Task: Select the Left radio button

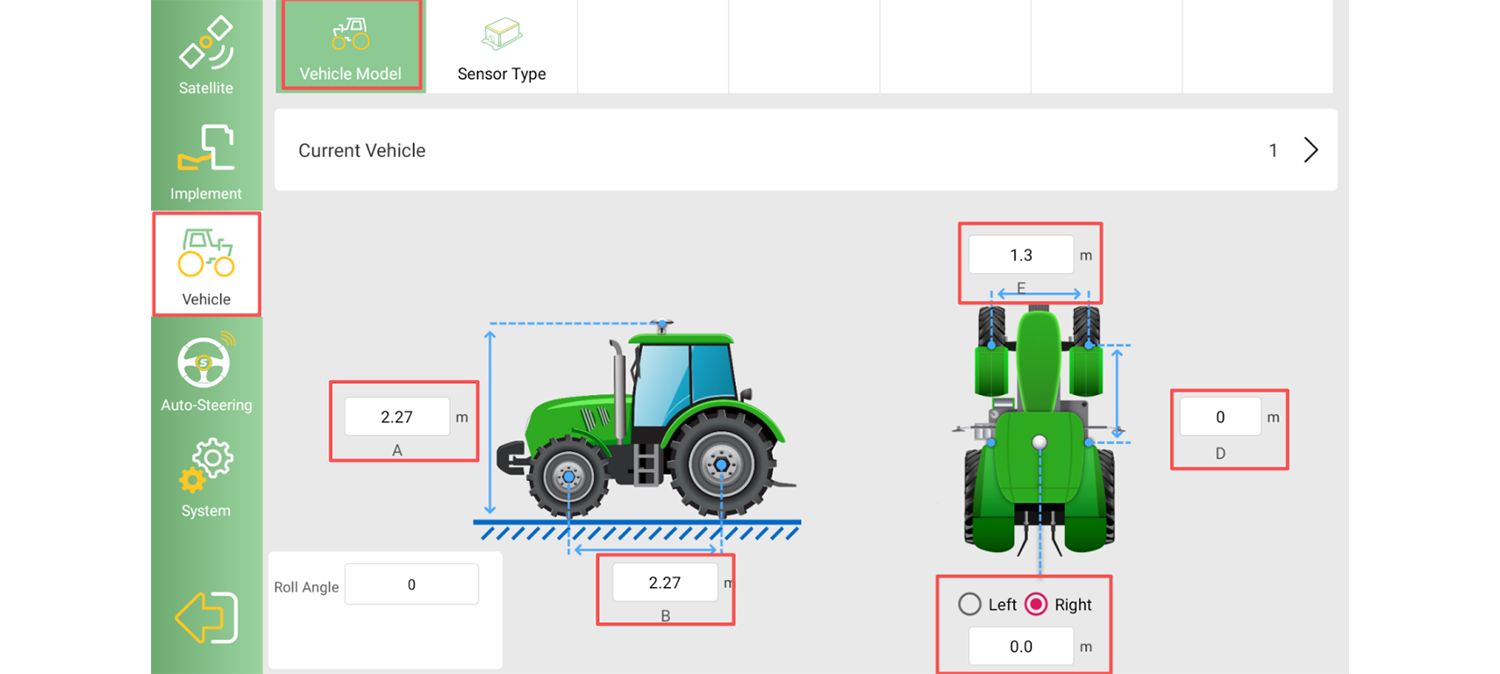Action: click(x=969, y=604)
